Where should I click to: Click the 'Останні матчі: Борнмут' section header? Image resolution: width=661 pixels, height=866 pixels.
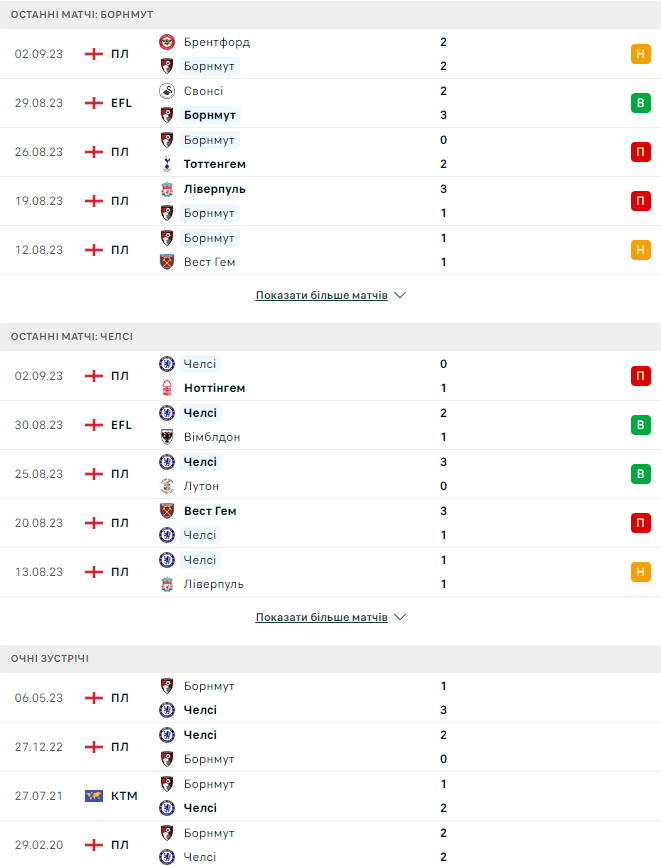click(75, 15)
